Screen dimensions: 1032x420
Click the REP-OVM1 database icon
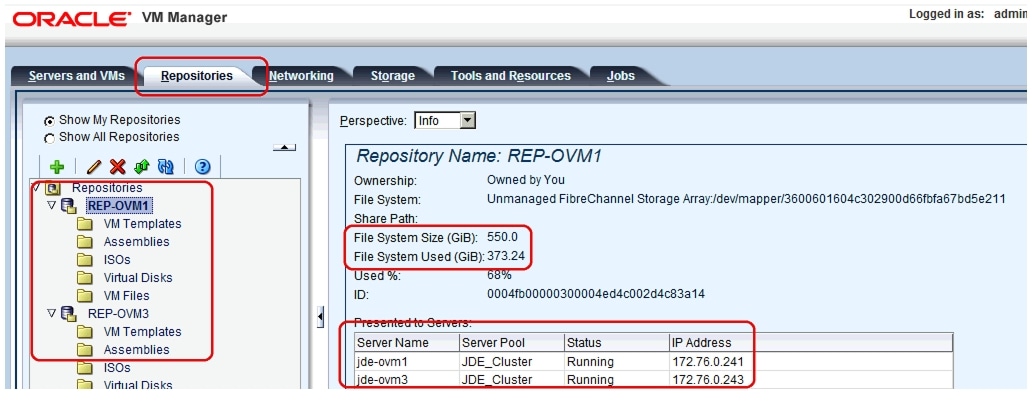(68, 206)
